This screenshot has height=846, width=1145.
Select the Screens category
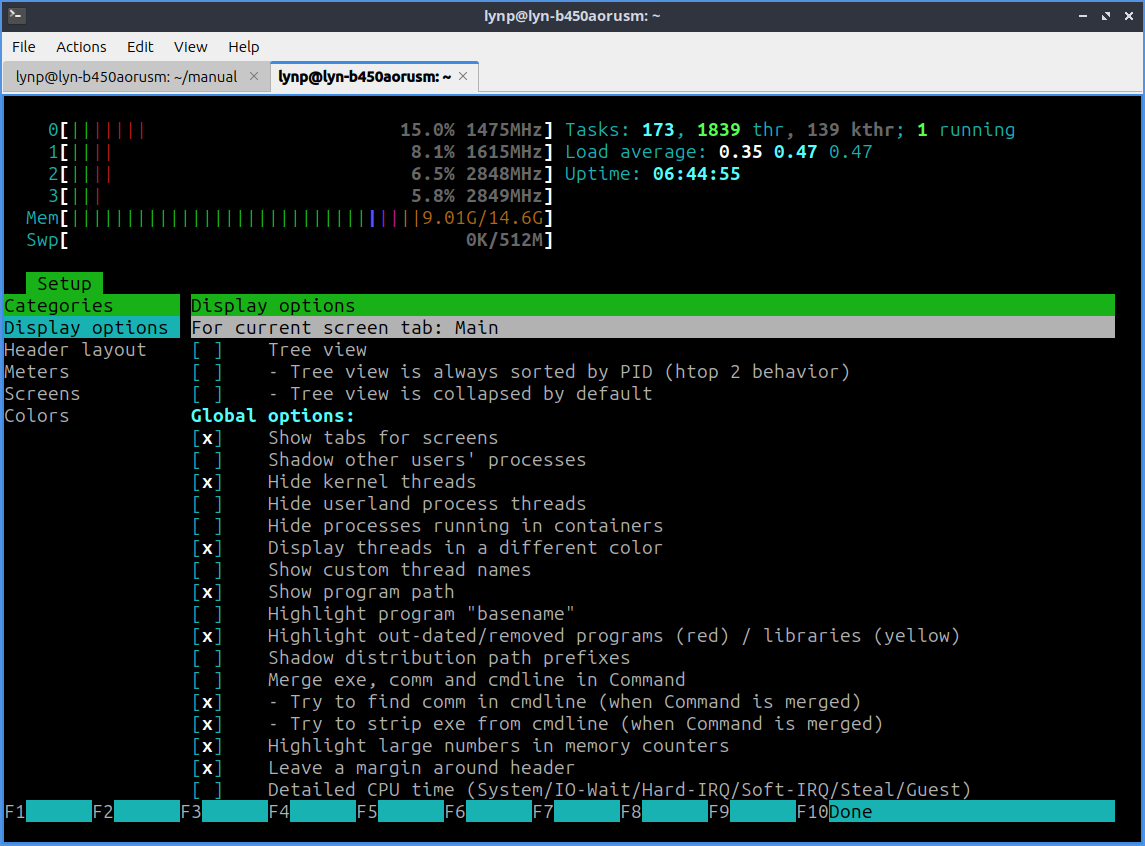pyautogui.click(x=42, y=394)
